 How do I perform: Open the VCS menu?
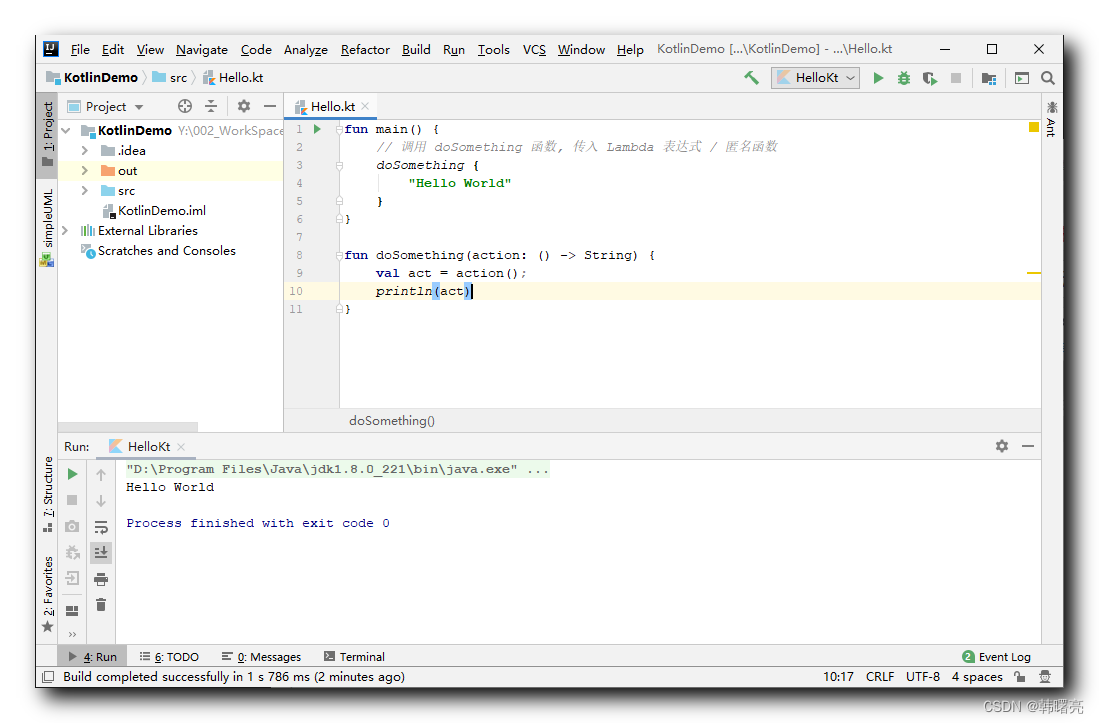[x=534, y=50]
